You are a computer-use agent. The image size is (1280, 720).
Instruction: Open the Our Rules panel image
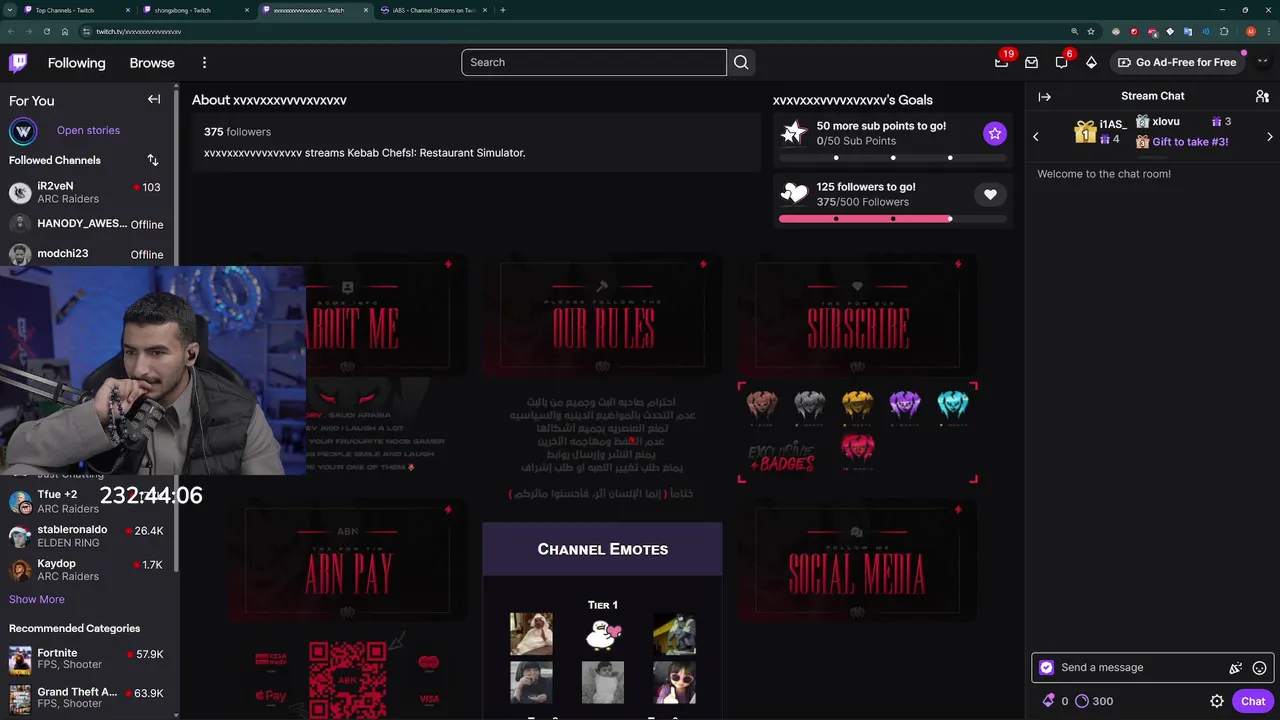[603, 316]
